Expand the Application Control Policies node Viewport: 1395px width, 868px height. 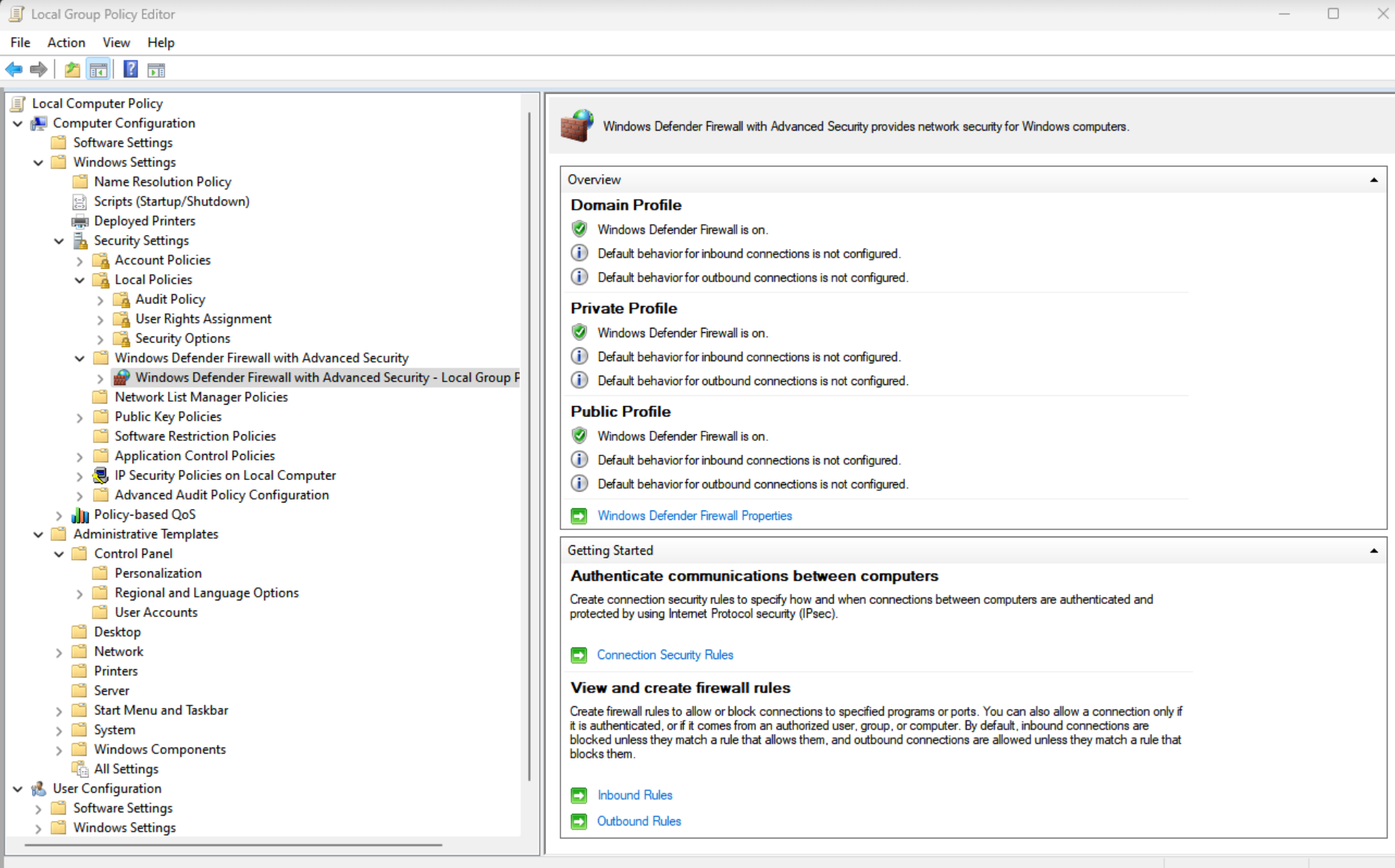80,456
